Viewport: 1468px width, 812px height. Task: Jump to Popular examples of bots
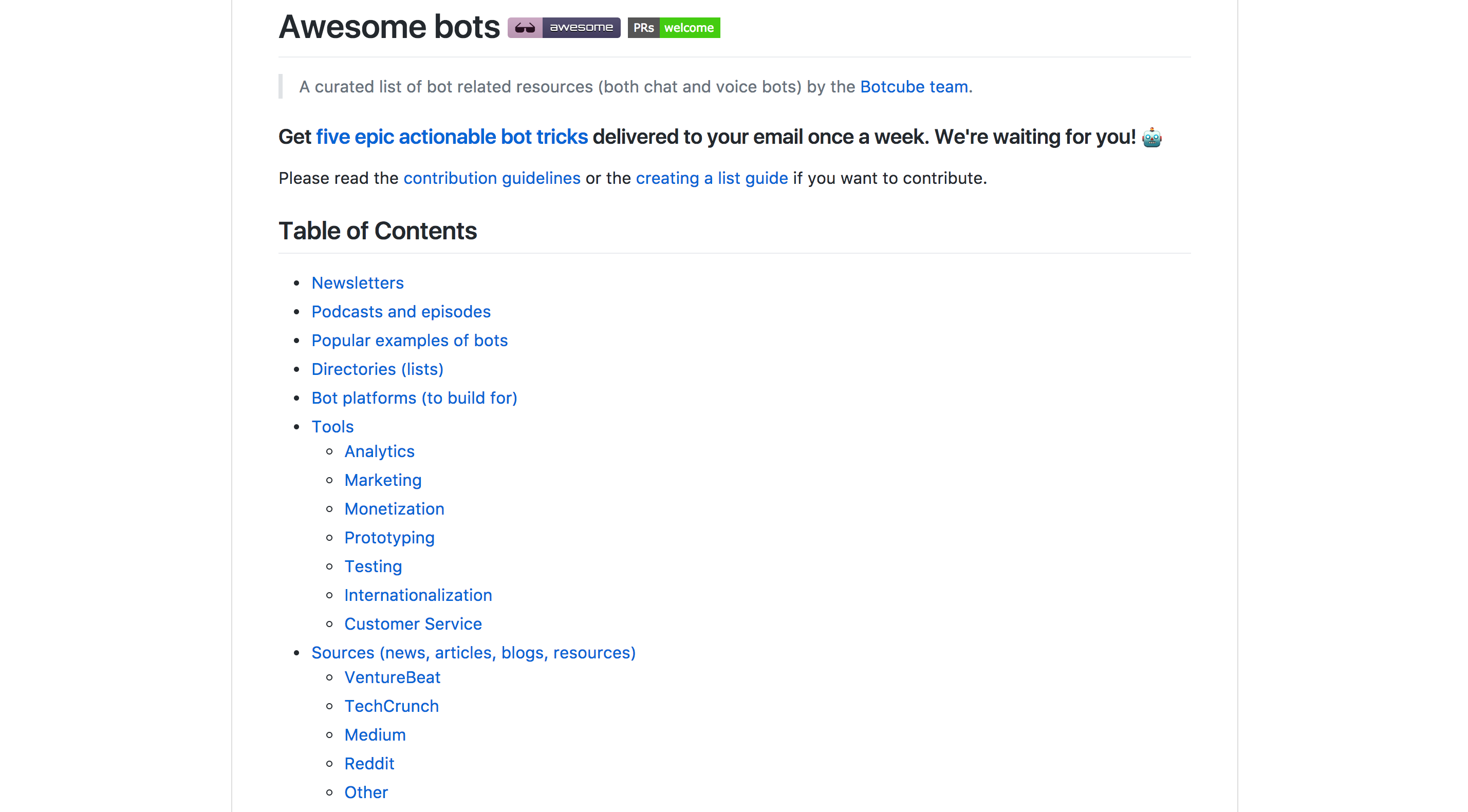[409, 341]
